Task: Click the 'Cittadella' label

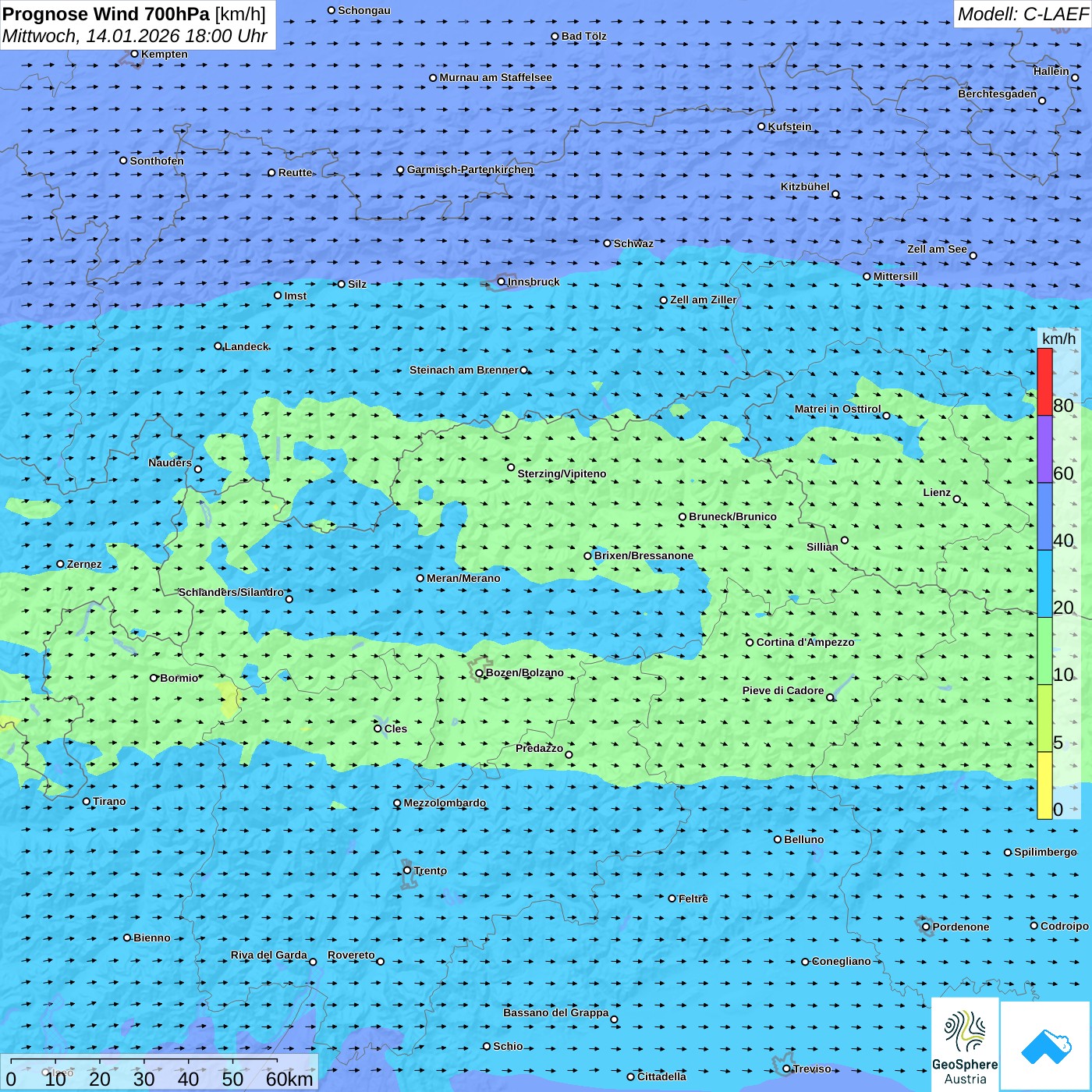Action: tap(661, 1076)
